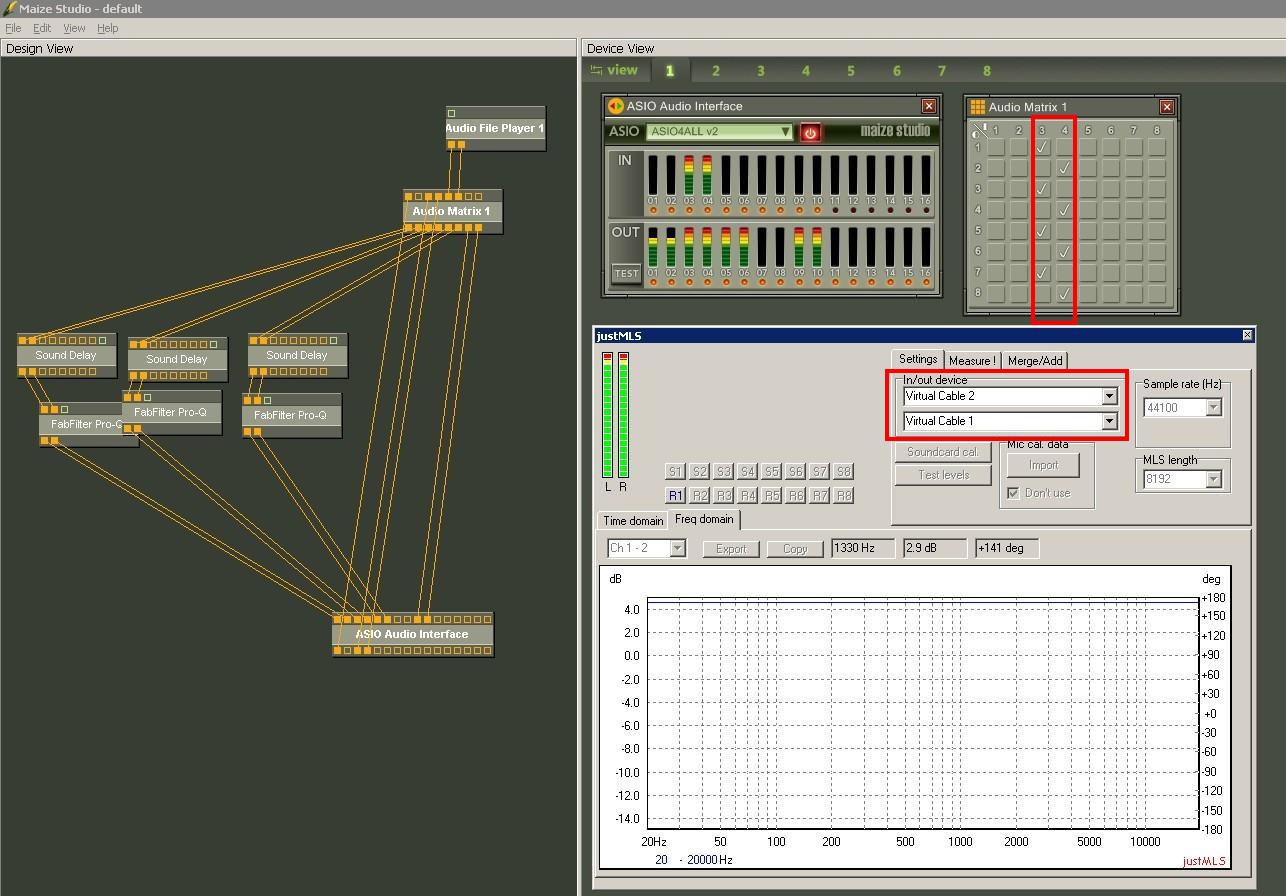
Task: Click the OUT channel 01 indicator dot
Action: [x=653, y=282]
